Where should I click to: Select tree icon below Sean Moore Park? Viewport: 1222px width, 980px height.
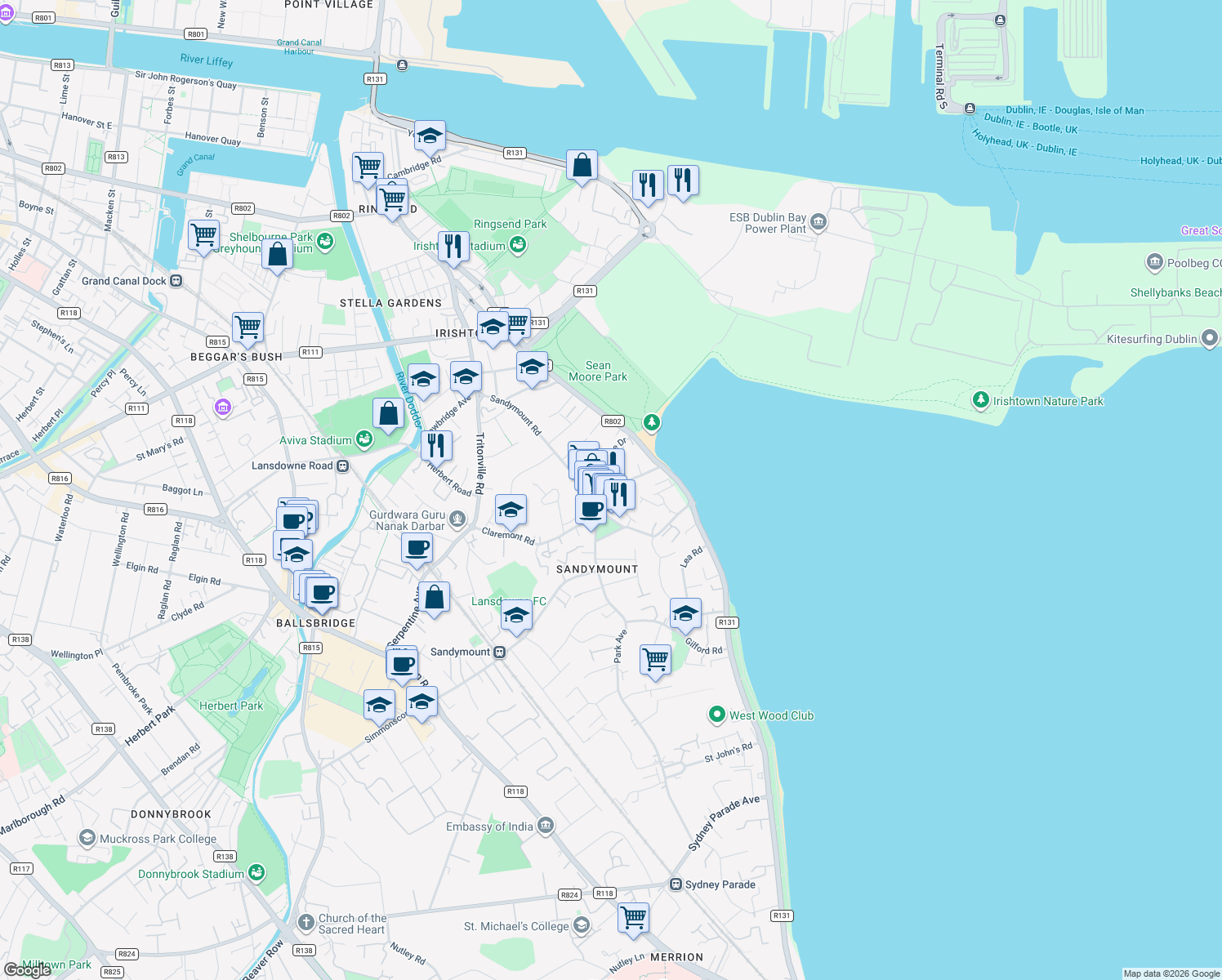(x=651, y=422)
